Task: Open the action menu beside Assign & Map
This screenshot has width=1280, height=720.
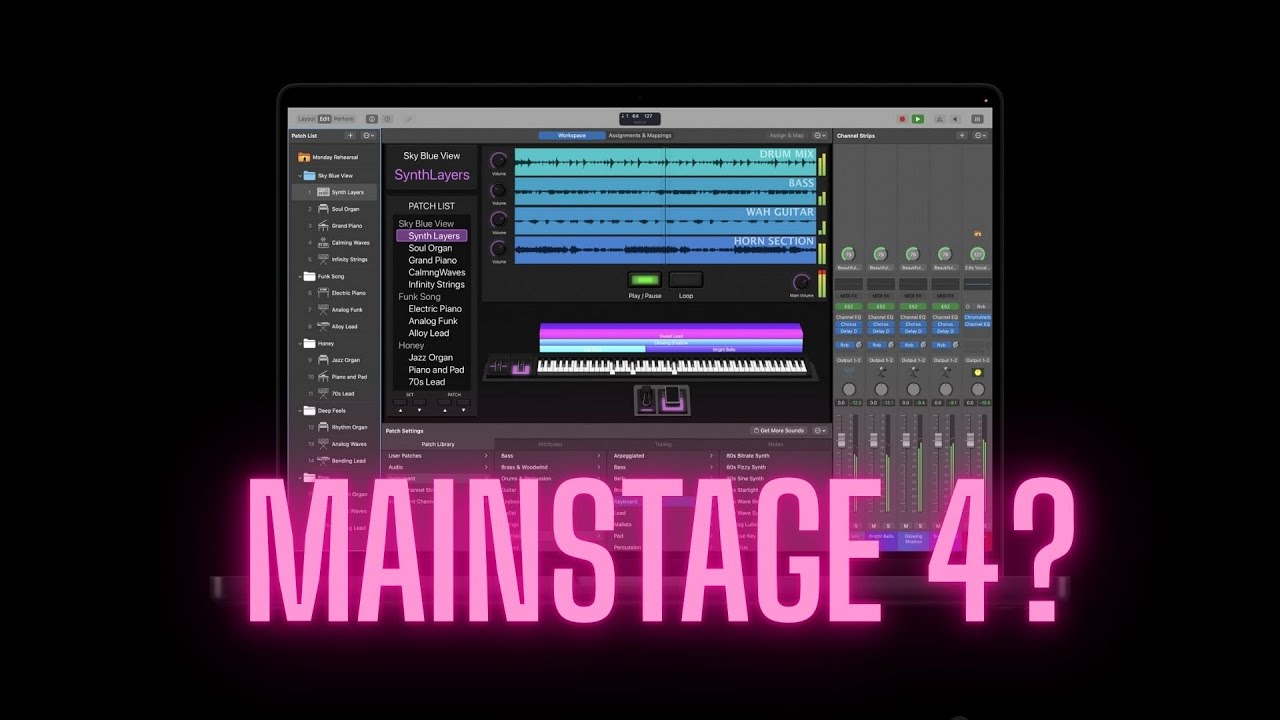Action: tap(820, 135)
